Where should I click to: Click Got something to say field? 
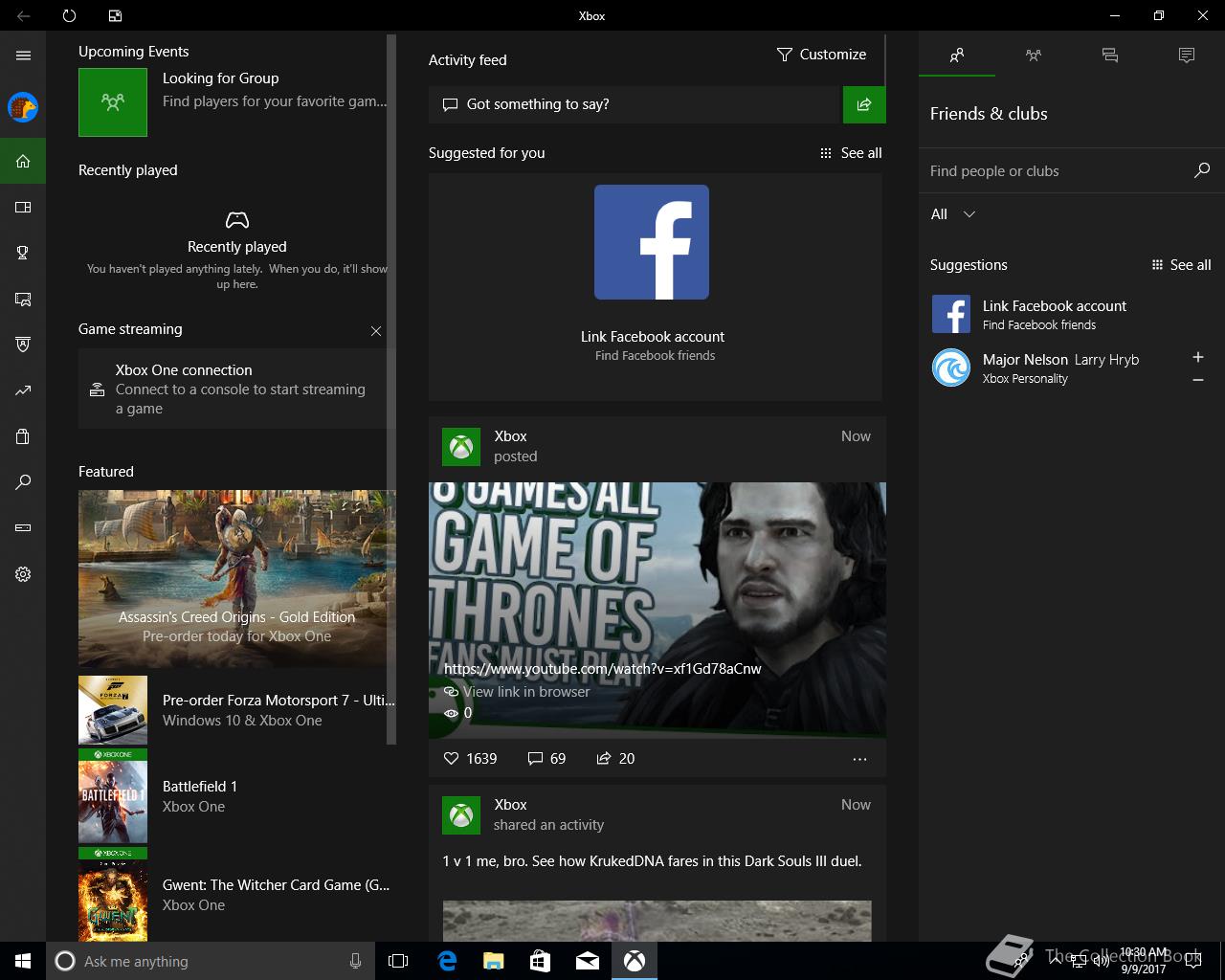point(634,104)
